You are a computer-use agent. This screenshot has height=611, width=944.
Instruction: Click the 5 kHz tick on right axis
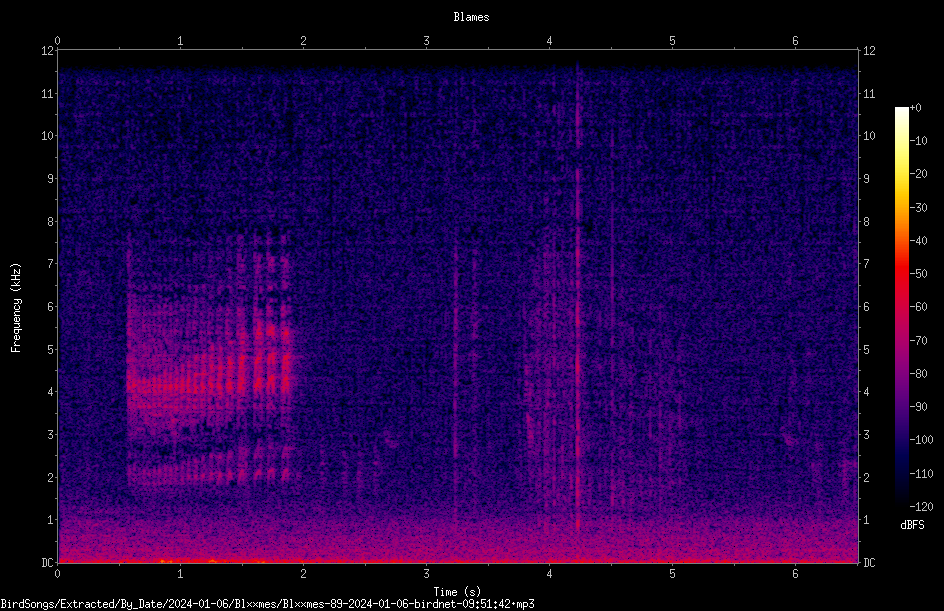click(866, 349)
